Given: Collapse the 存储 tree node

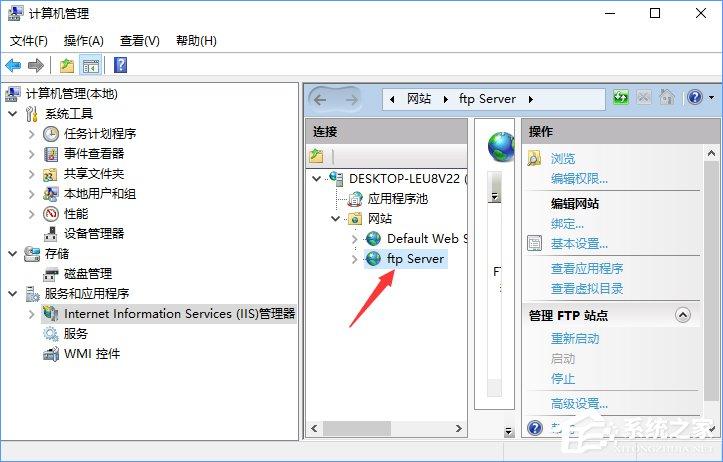Looking at the screenshot, I should tap(13, 254).
